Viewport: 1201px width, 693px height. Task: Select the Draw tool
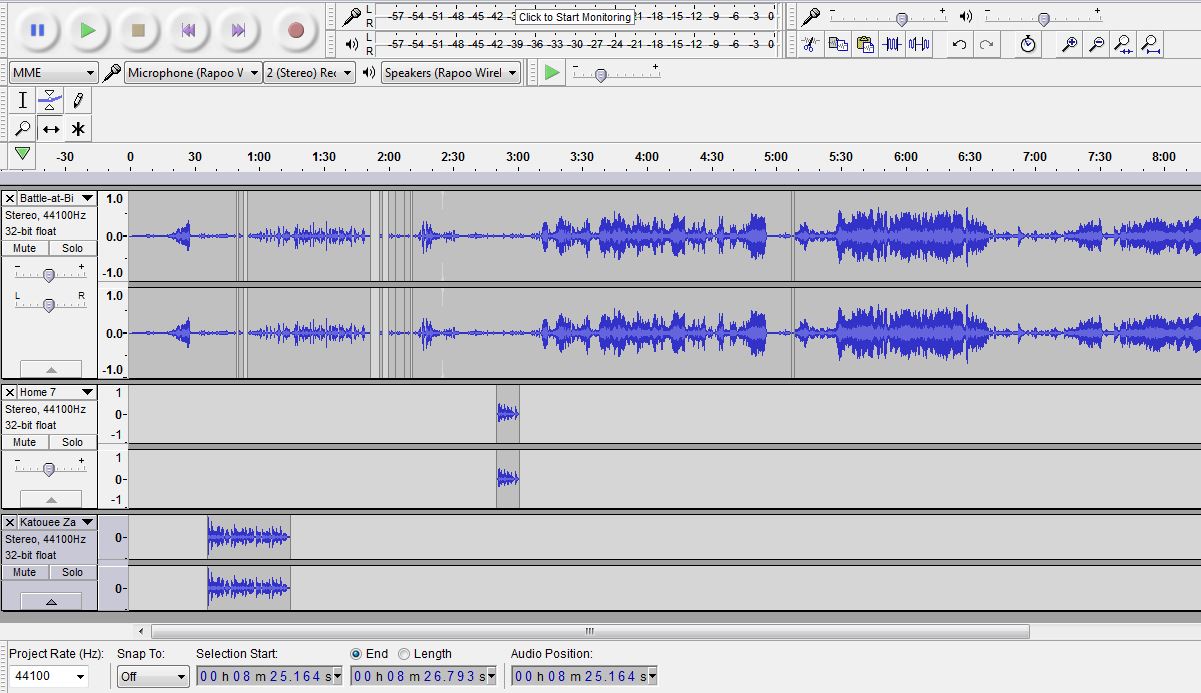pyautogui.click(x=76, y=99)
